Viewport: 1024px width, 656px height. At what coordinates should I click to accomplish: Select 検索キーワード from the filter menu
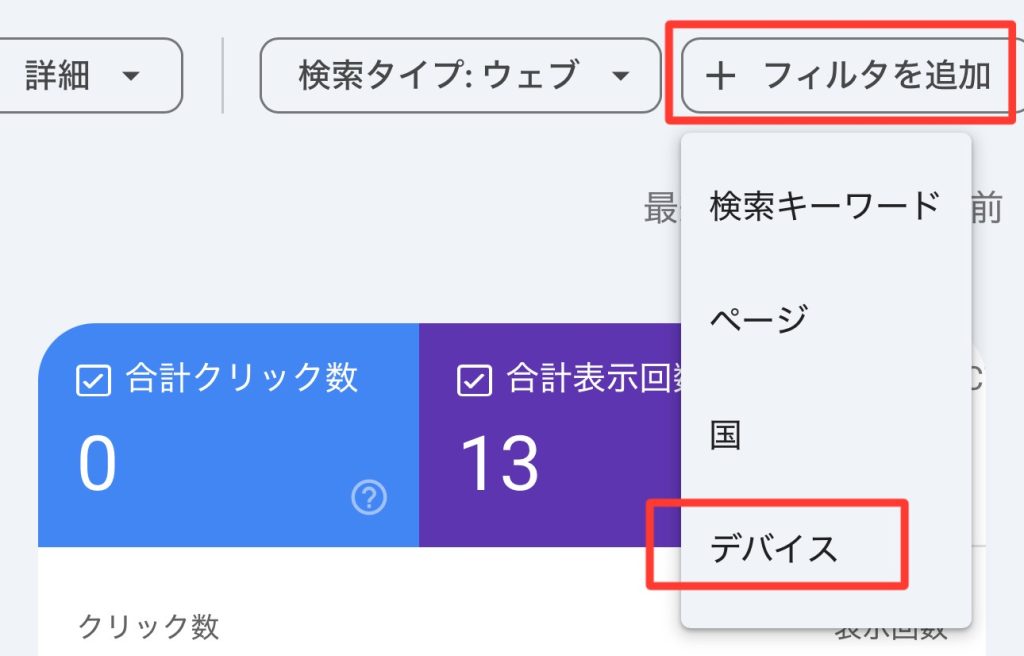[825, 205]
